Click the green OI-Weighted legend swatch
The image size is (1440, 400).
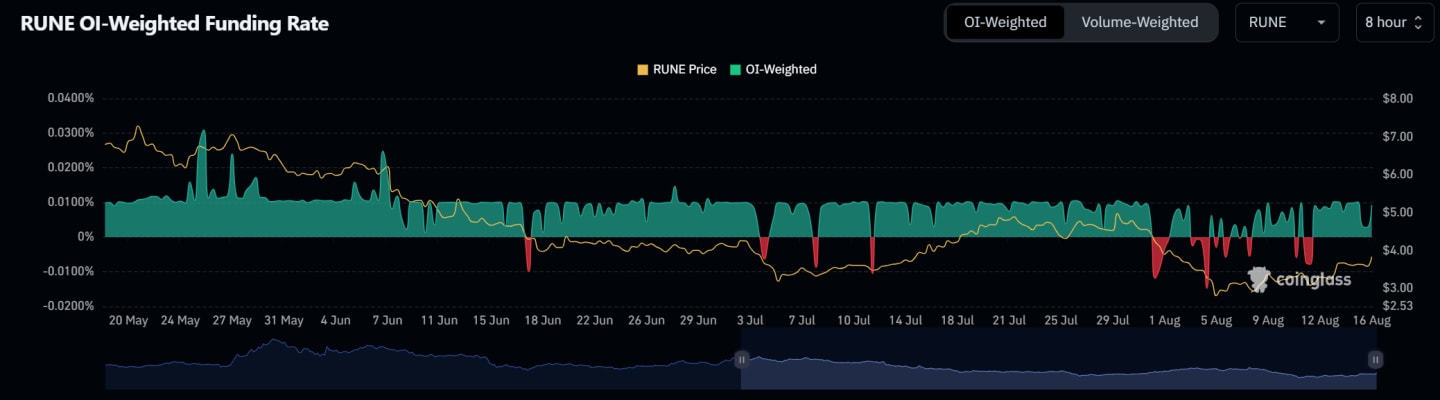pyautogui.click(x=735, y=70)
